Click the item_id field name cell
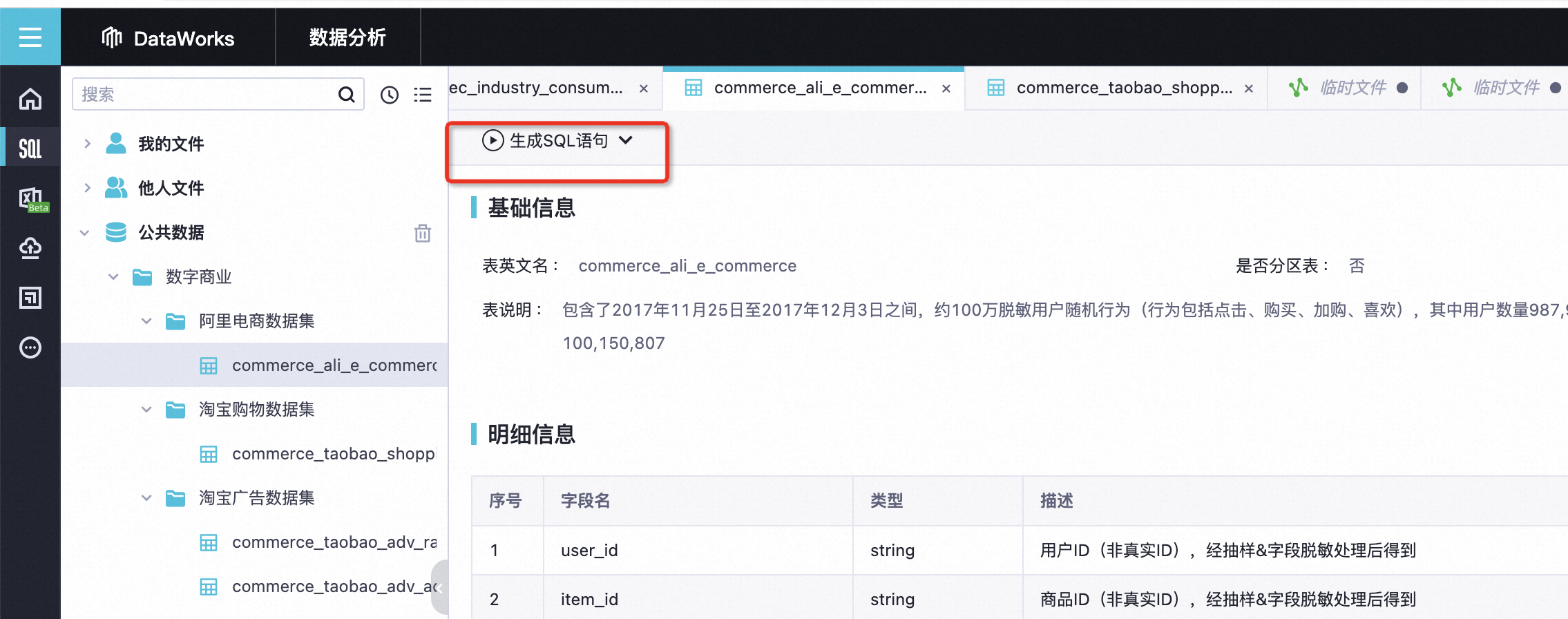1568x619 pixels. (698, 599)
